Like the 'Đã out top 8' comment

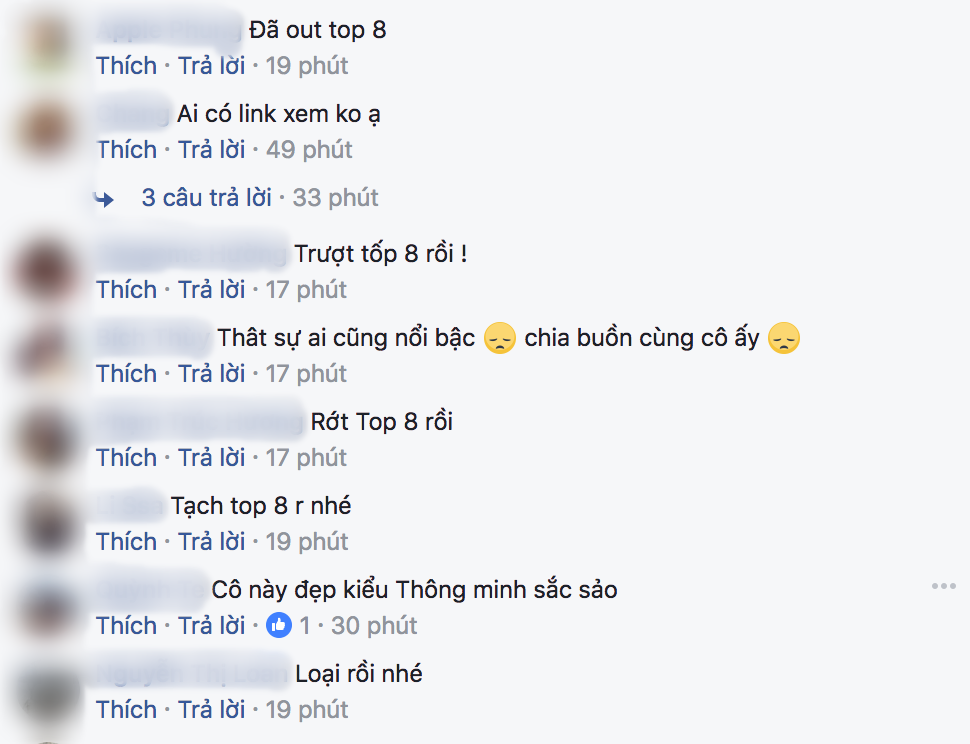(x=127, y=66)
